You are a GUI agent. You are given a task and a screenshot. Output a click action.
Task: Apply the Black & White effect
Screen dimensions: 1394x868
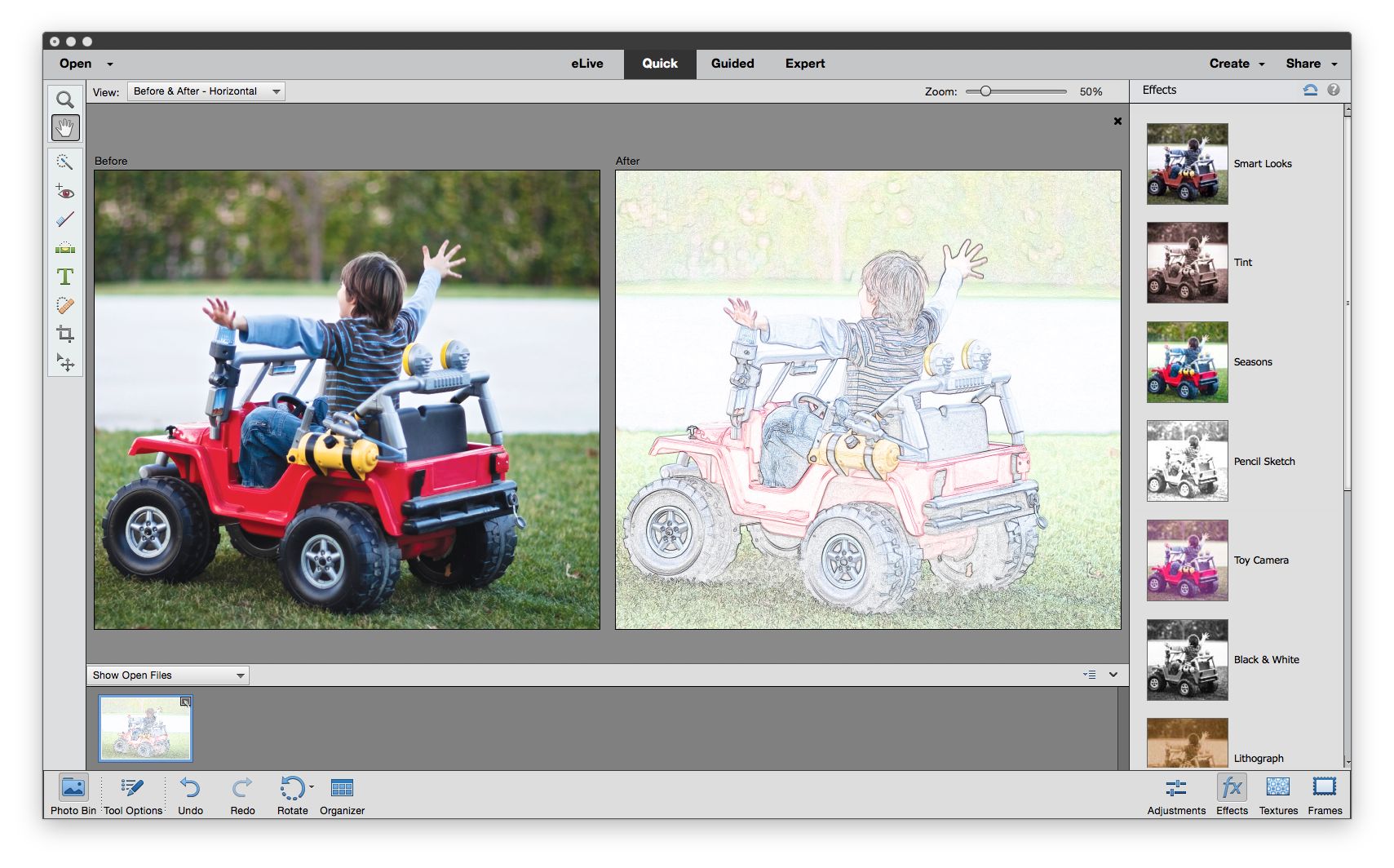[x=1188, y=660]
